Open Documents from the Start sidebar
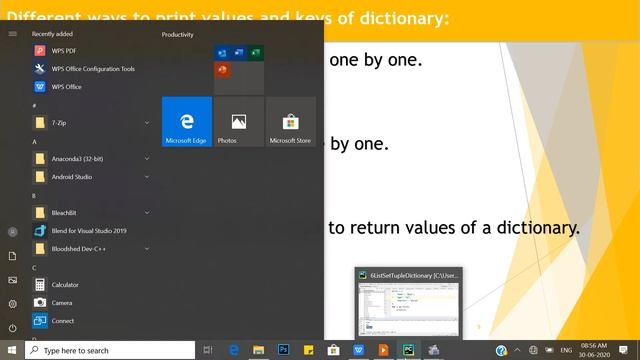The width and height of the screenshot is (640, 360). [13, 256]
